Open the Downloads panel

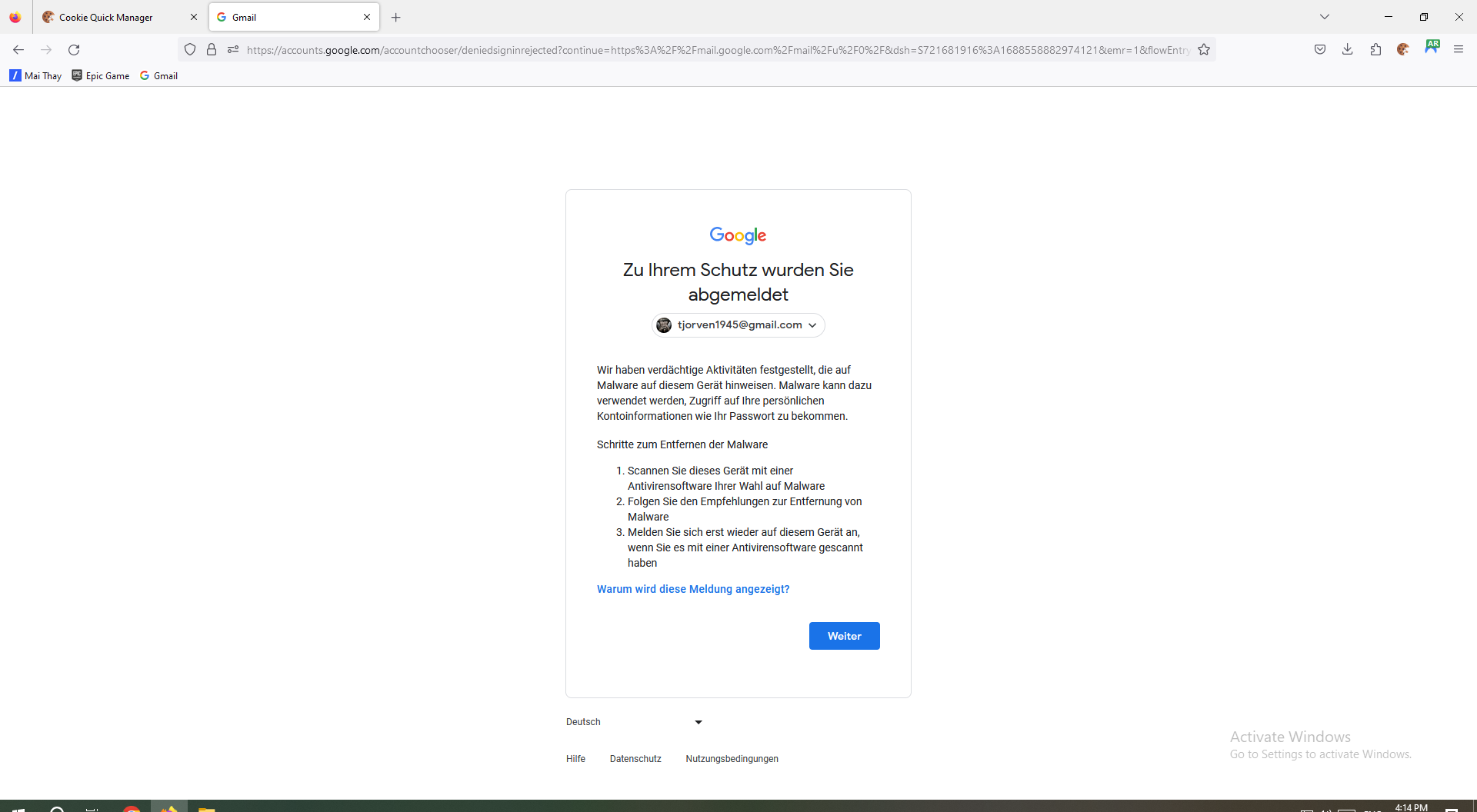[1348, 50]
